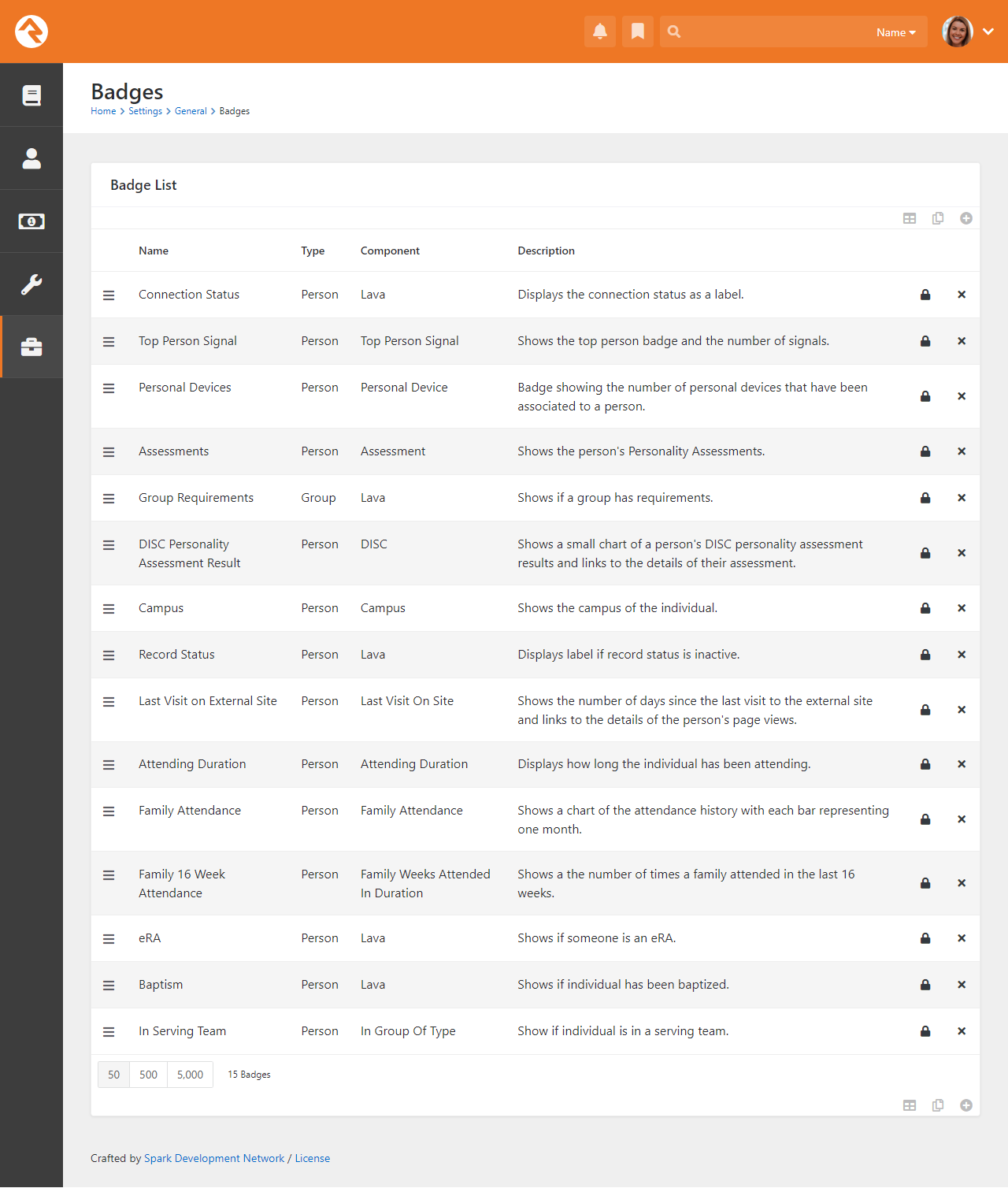This screenshot has width=1008, height=1188.
Task: Open the bookmarks icon in header
Action: pos(638,32)
